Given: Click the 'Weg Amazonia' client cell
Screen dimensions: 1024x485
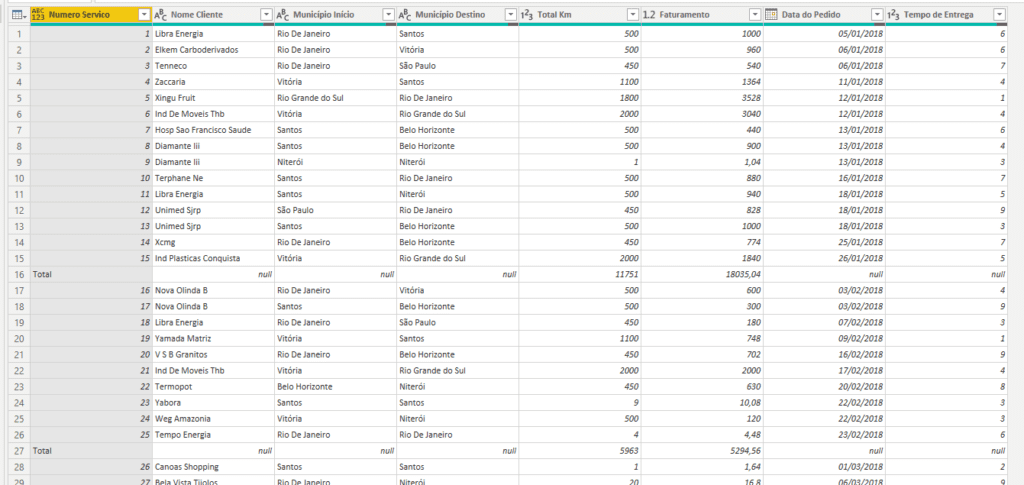Looking at the screenshot, I should (214, 418).
